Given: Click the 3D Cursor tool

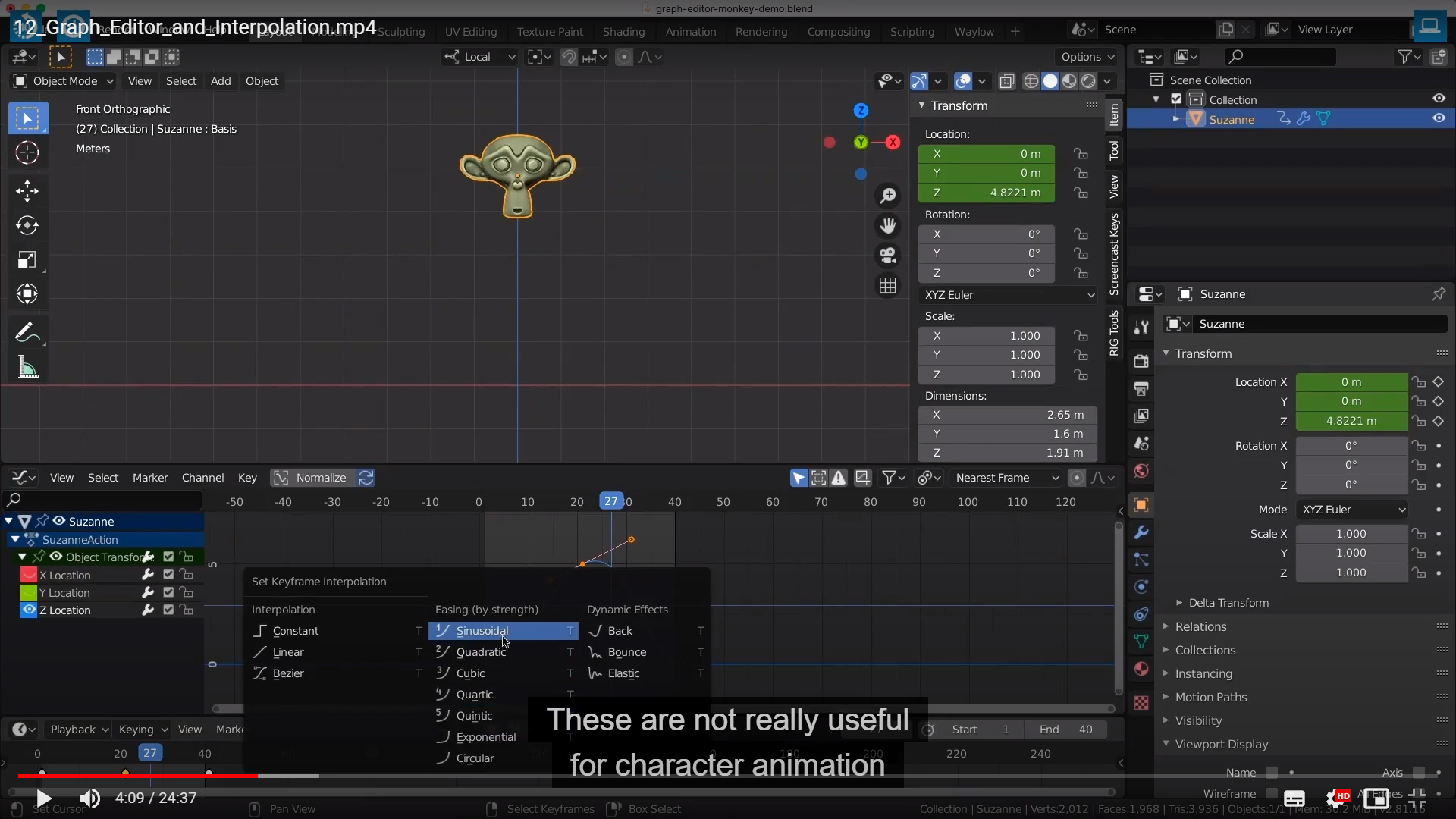Looking at the screenshot, I should tap(27, 152).
